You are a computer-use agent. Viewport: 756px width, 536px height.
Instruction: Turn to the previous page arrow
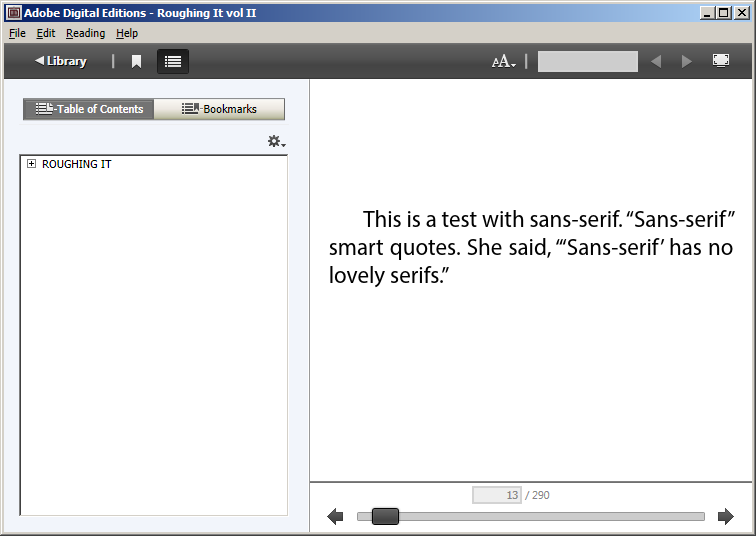pos(335,516)
